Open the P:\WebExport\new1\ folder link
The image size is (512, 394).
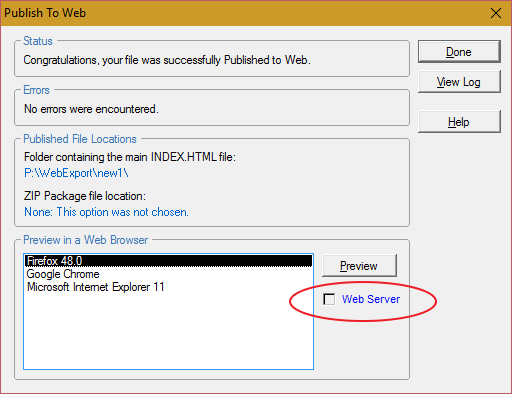[x=76, y=173]
